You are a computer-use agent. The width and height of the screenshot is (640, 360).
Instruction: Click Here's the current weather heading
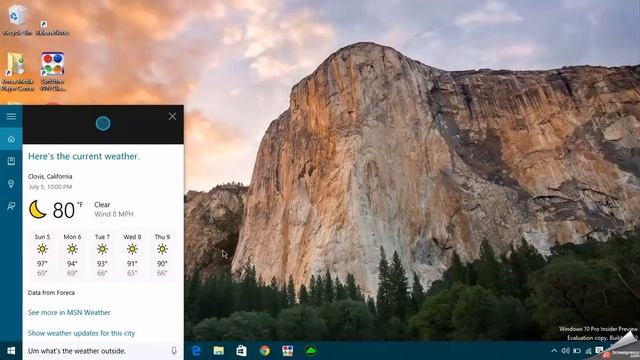tap(84, 156)
